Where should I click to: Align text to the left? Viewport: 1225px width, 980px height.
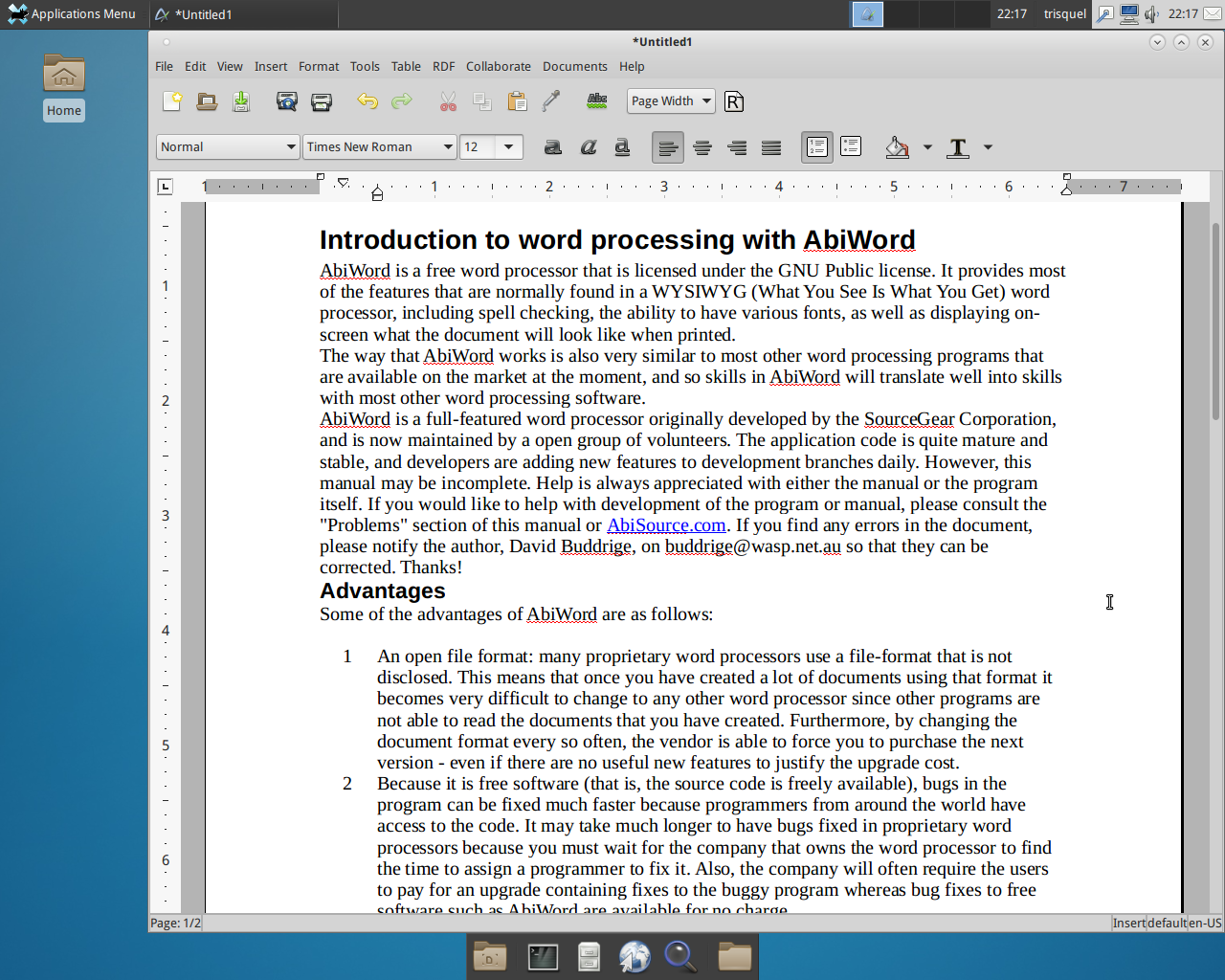(668, 147)
